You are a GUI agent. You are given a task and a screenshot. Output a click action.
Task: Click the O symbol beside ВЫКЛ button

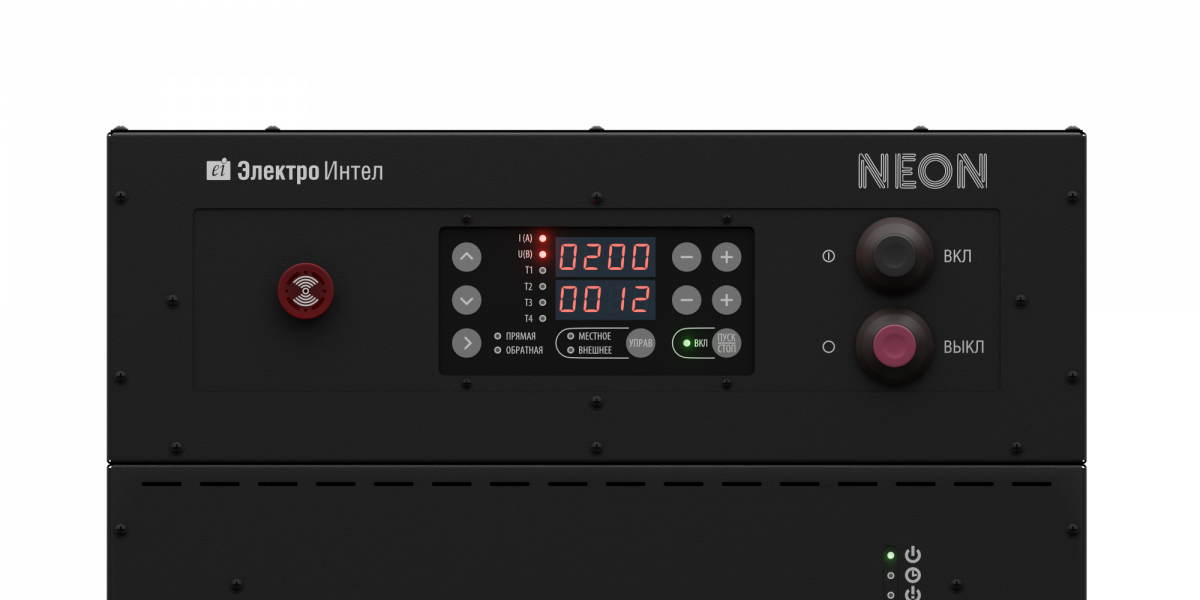point(828,347)
